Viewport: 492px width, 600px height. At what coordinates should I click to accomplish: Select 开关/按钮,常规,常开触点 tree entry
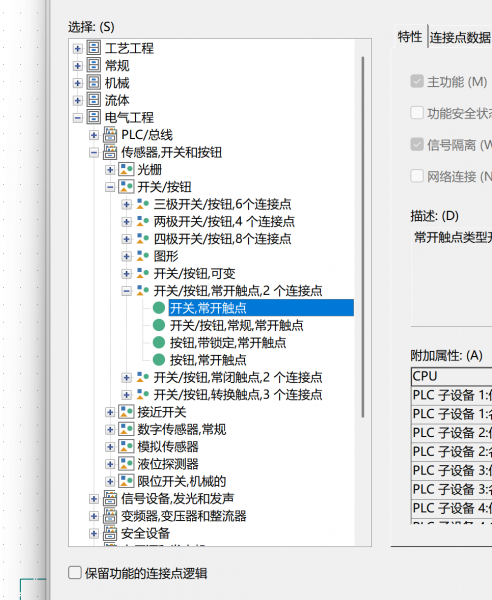point(236,325)
